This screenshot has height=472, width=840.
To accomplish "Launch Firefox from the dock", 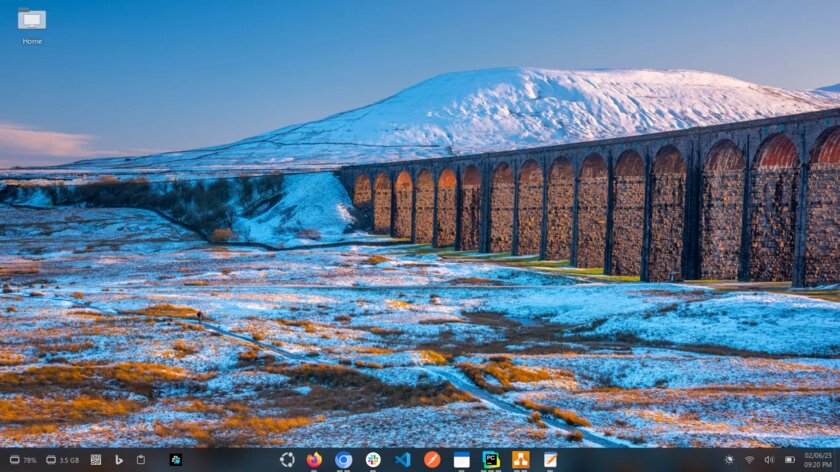I will 314,460.
